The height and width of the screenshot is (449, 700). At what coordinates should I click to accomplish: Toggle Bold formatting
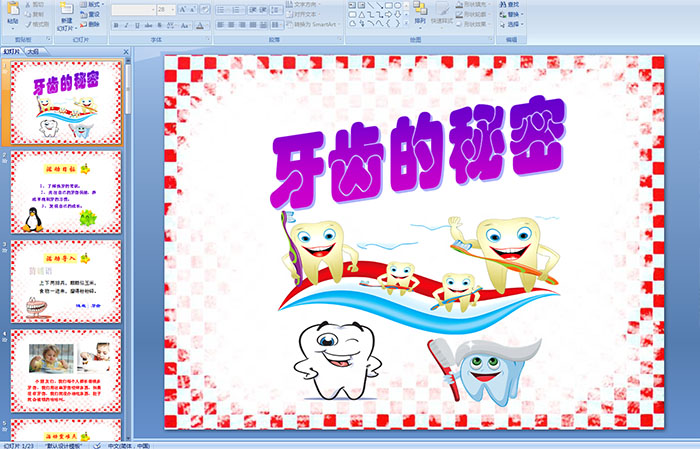click(116, 25)
